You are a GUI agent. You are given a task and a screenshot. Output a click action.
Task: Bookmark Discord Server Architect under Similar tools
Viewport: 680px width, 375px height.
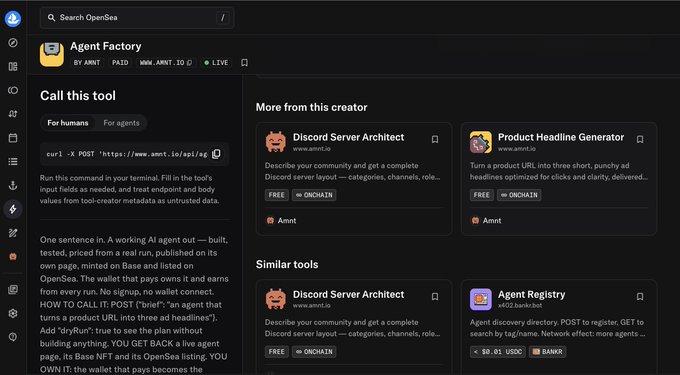(435, 297)
